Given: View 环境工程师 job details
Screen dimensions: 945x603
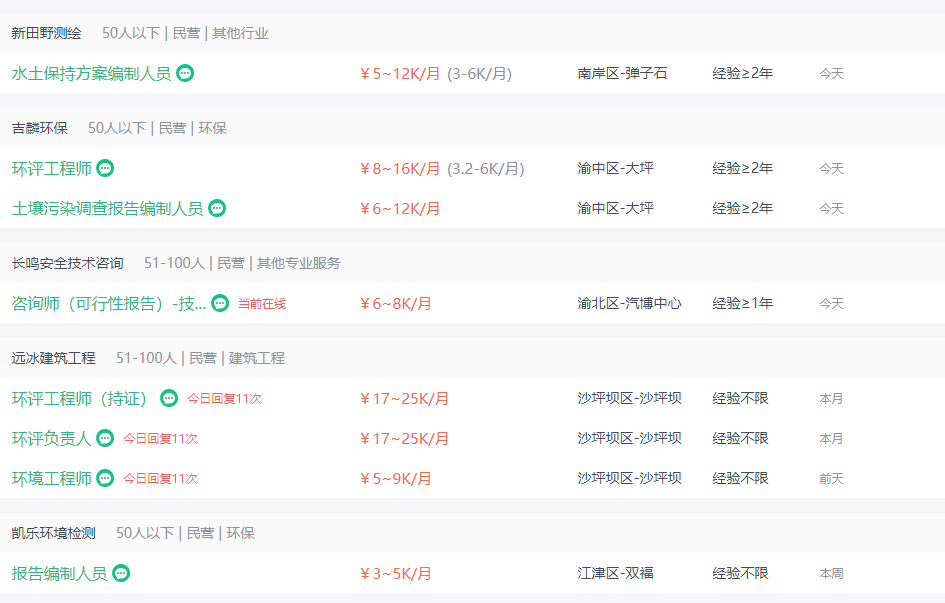Looking at the screenshot, I should (x=51, y=478).
